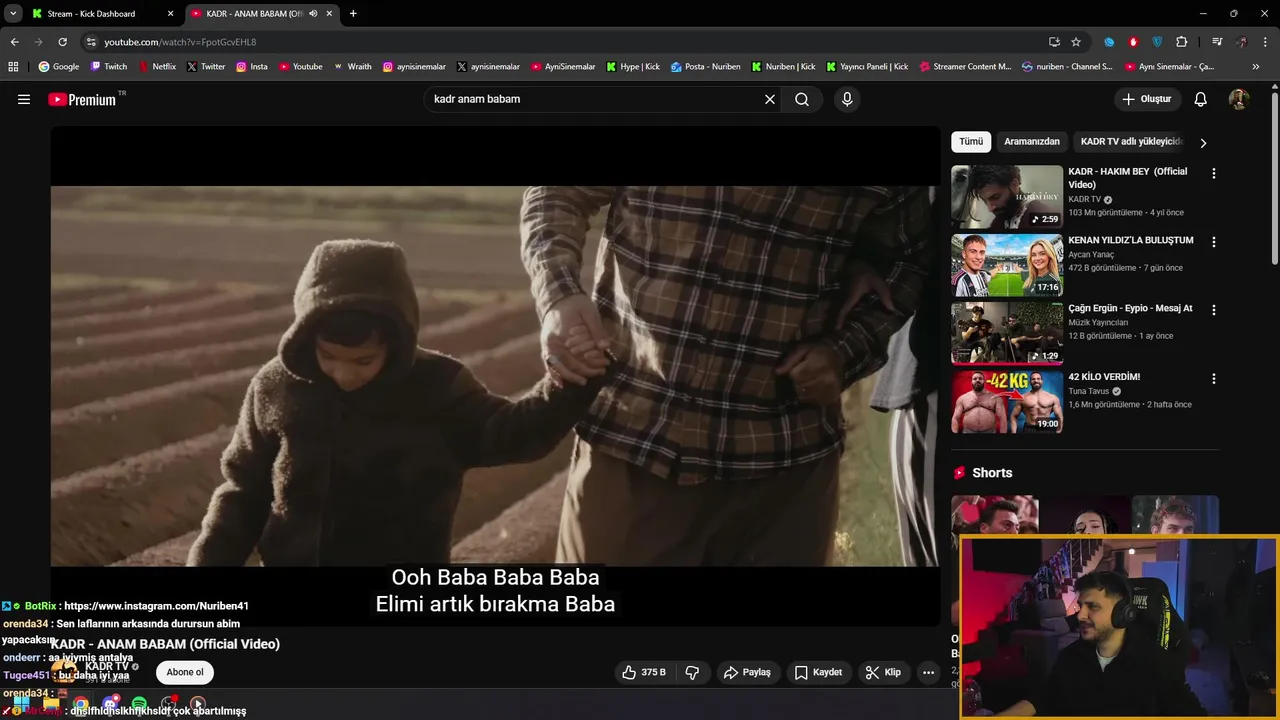Viewport: 1280px width, 720px height.
Task: Open the apps grid in bookmarks bar
Action: pos(13,67)
